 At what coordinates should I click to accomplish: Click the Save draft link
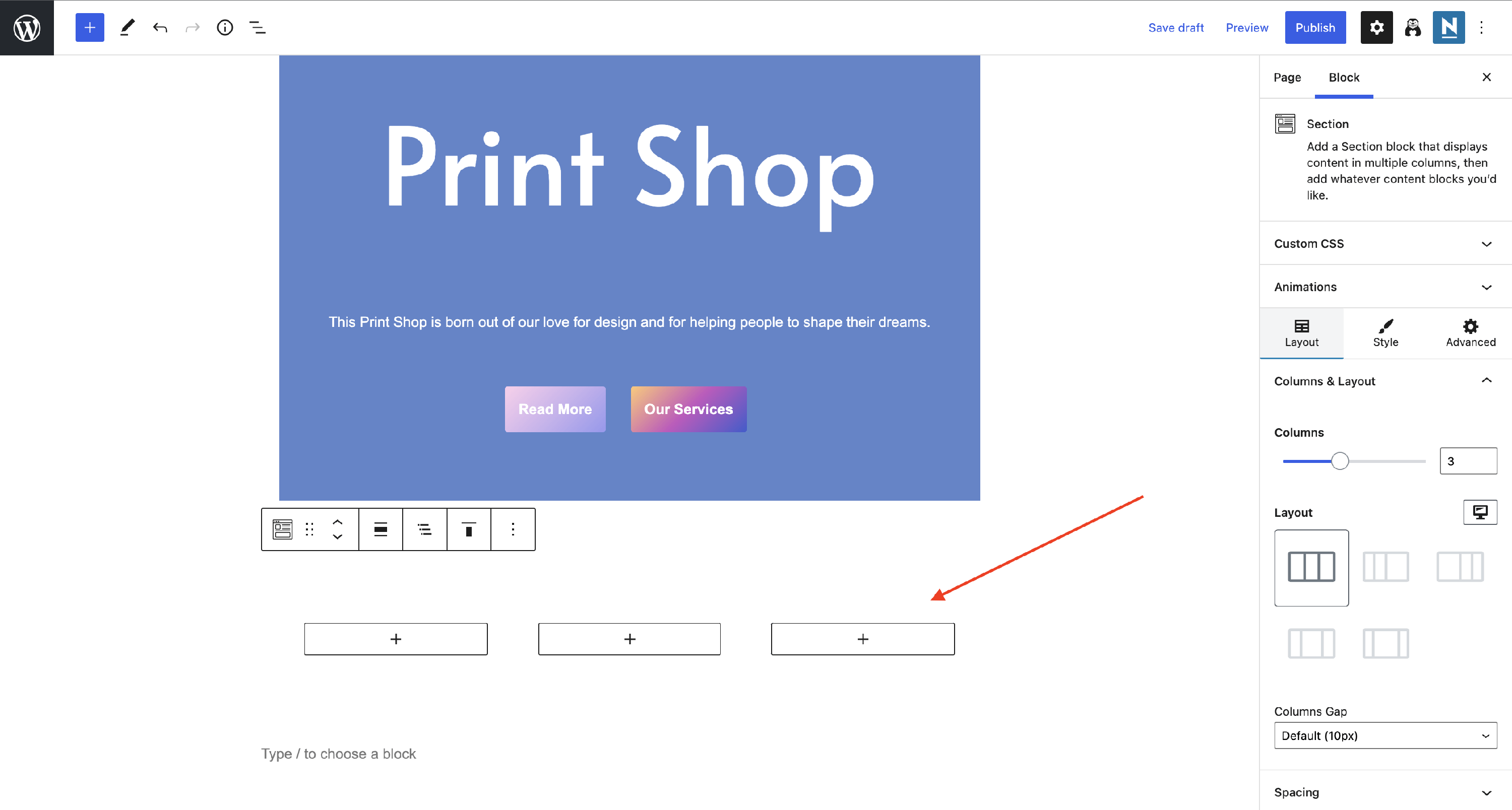click(x=1176, y=28)
